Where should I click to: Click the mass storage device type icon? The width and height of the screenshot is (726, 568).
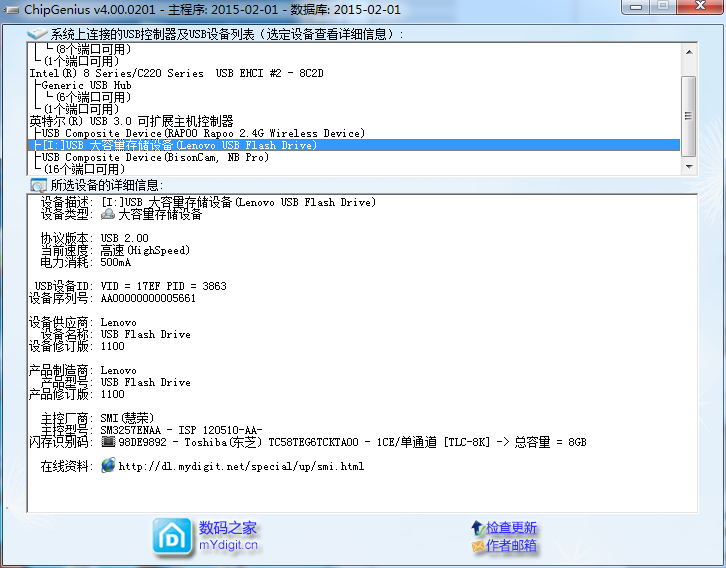(x=108, y=214)
